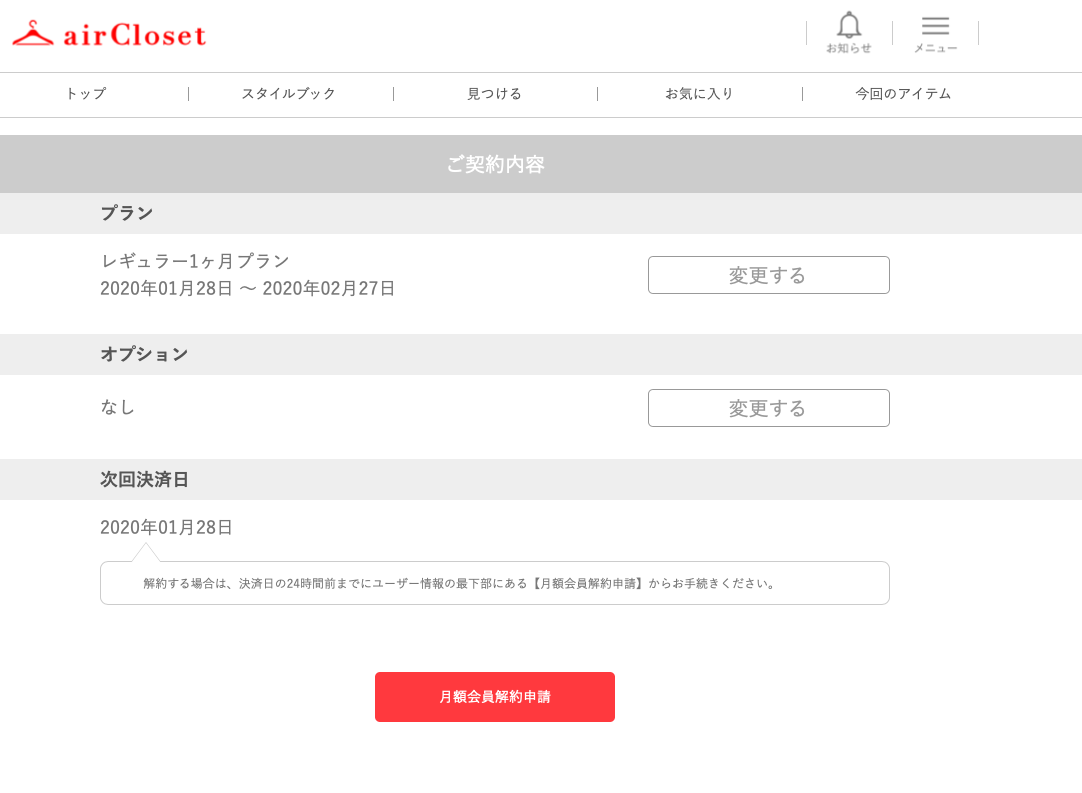Open notifications via the bell icon
1082x793 pixels.
tap(849, 26)
